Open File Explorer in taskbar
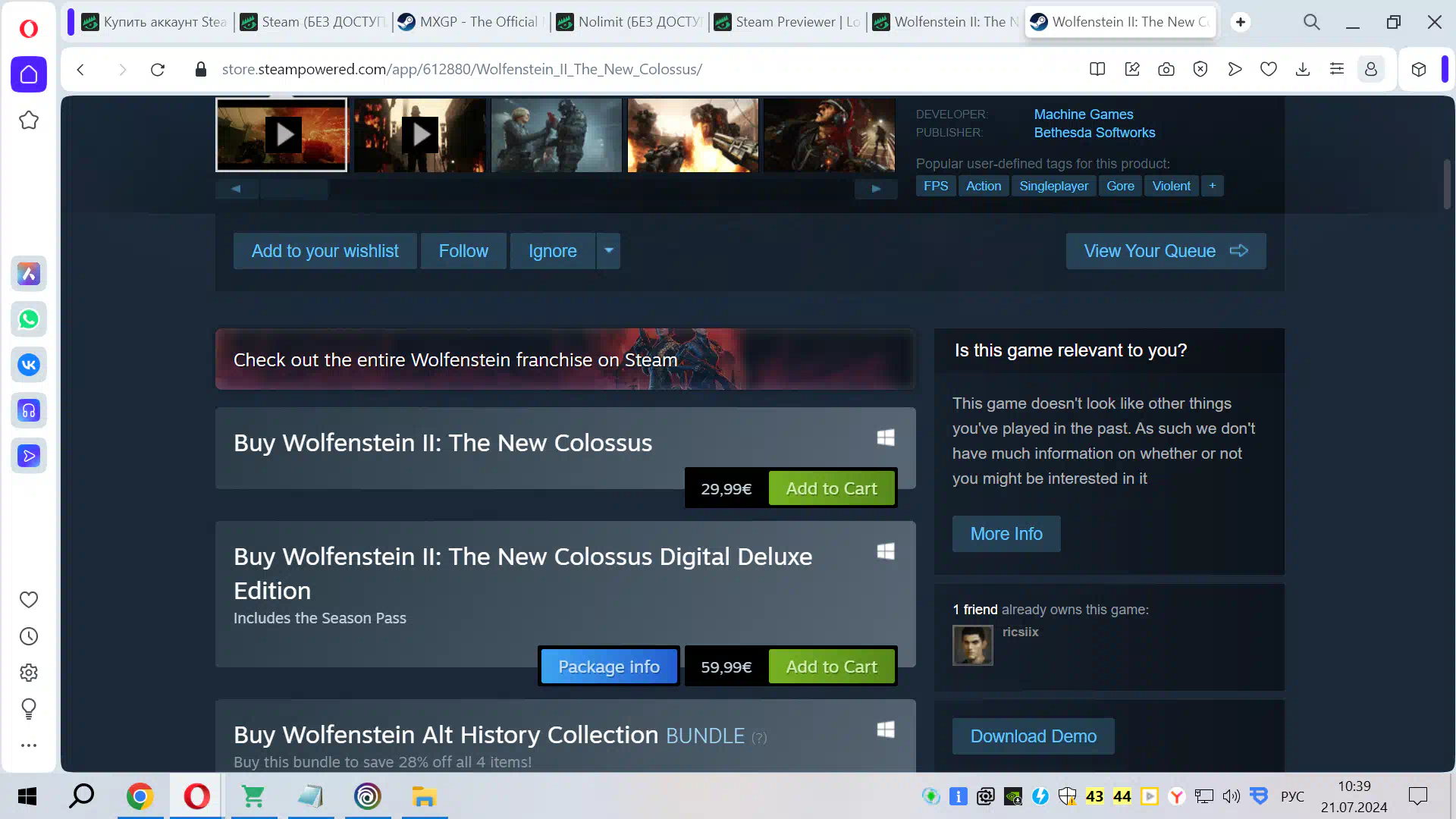1456x819 pixels. (x=425, y=796)
